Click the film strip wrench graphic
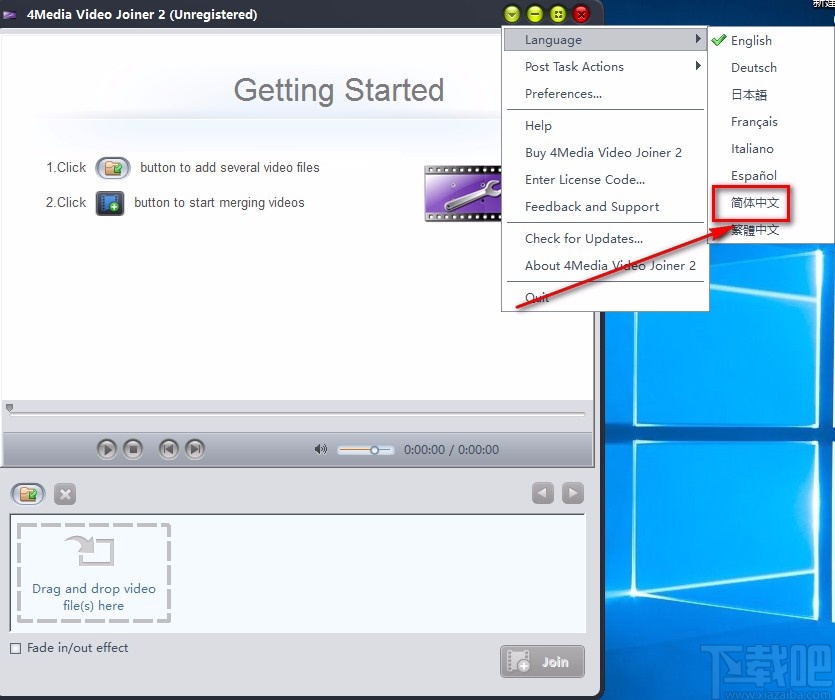835x700 pixels. click(462, 193)
